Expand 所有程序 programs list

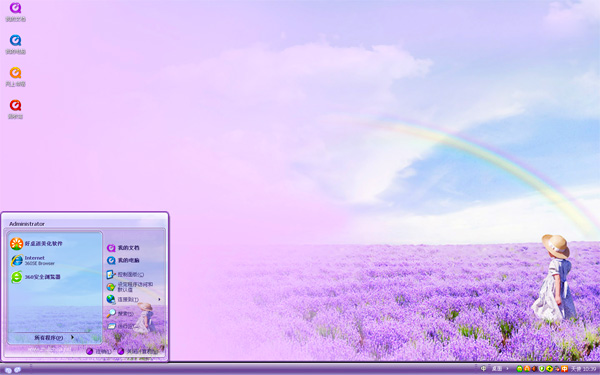pos(54,338)
